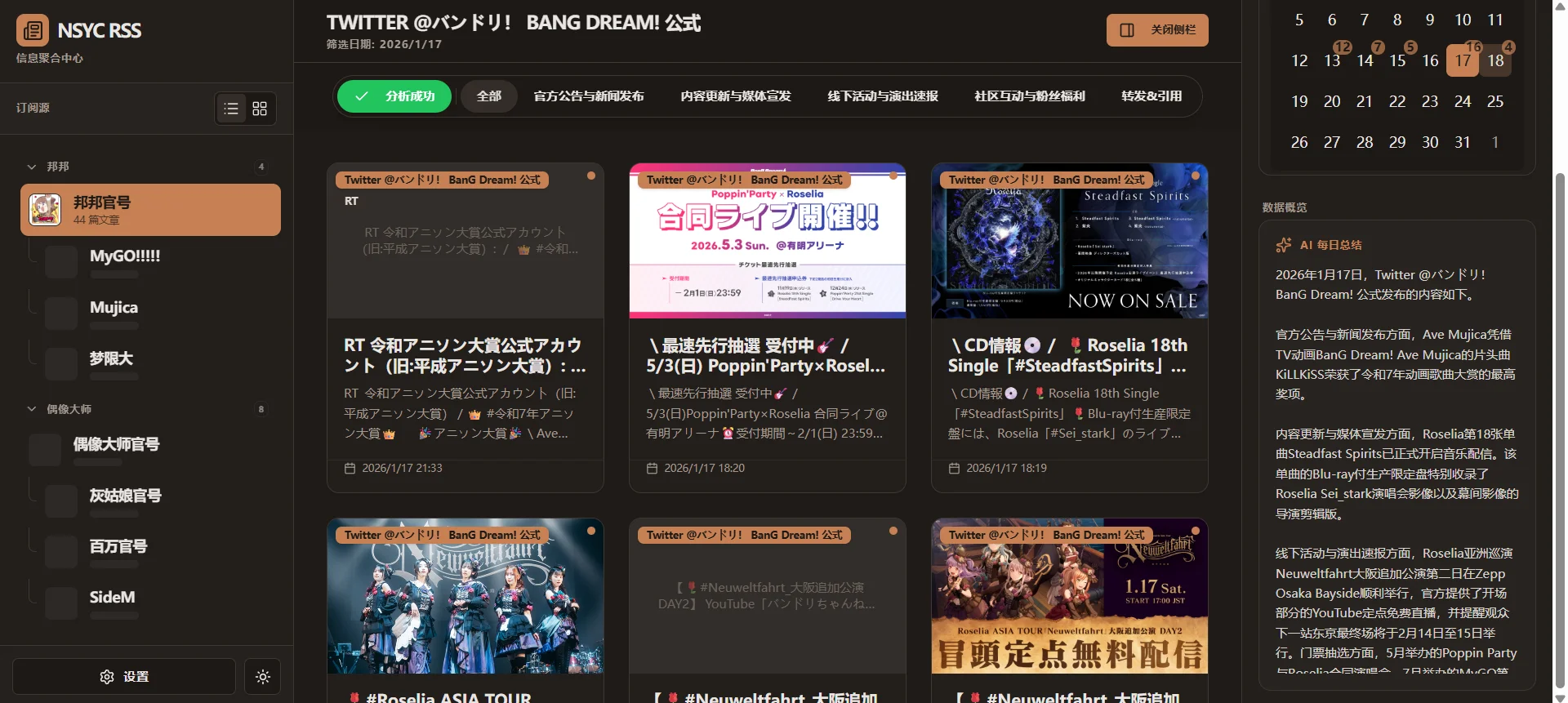Click the 44 篇文章 count text
Image resolution: width=1568 pixels, height=703 pixels.
[x=96, y=220]
